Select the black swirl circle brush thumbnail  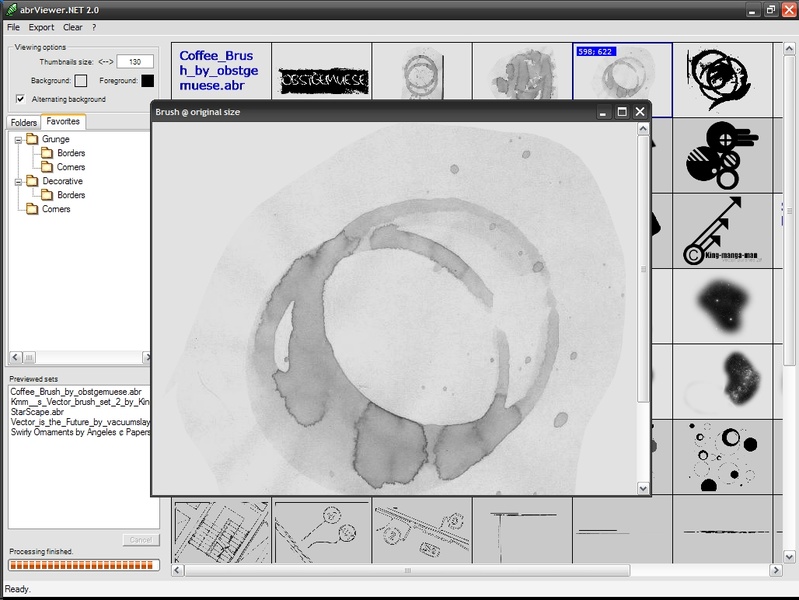pos(722,79)
